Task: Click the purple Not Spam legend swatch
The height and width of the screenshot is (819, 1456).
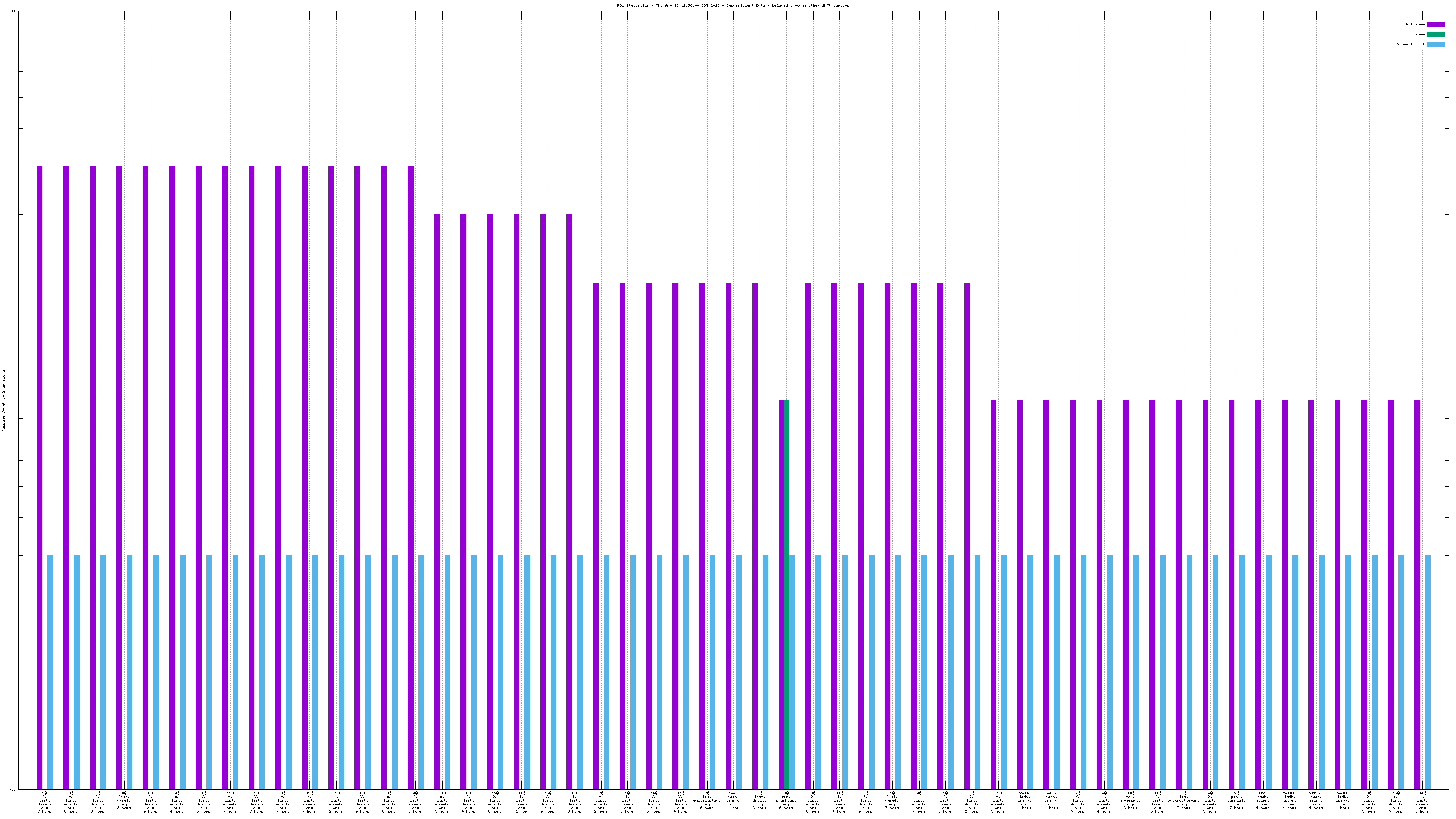Action: [1435, 24]
